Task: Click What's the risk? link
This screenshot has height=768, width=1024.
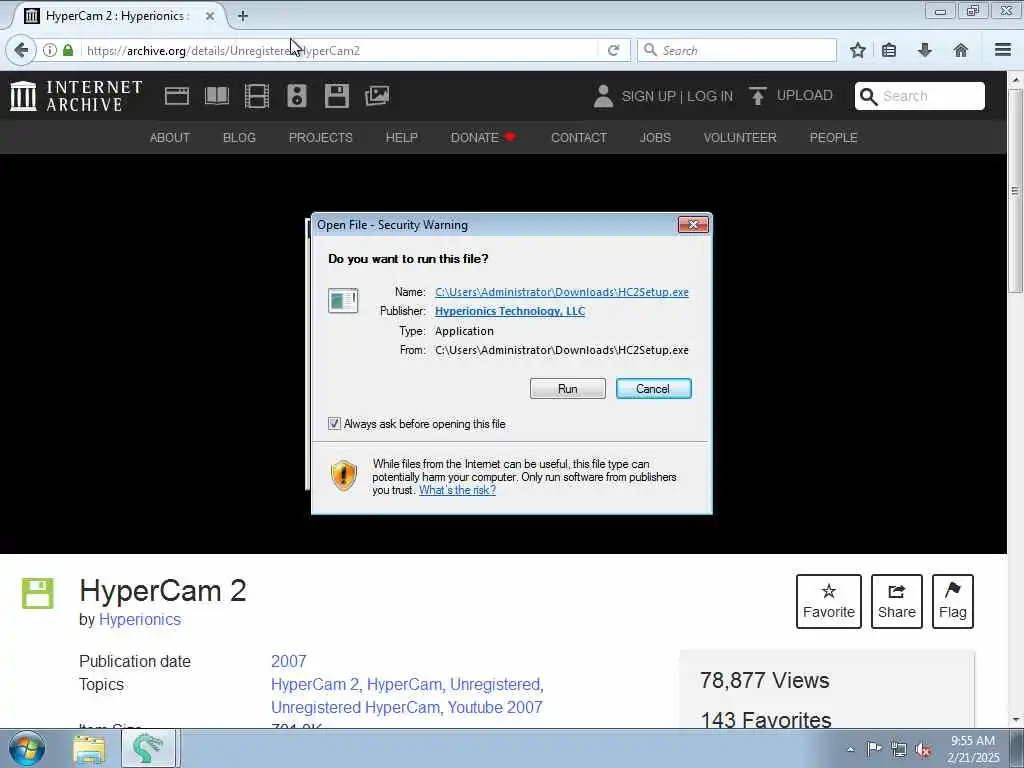Action: [x=457, y=490]
